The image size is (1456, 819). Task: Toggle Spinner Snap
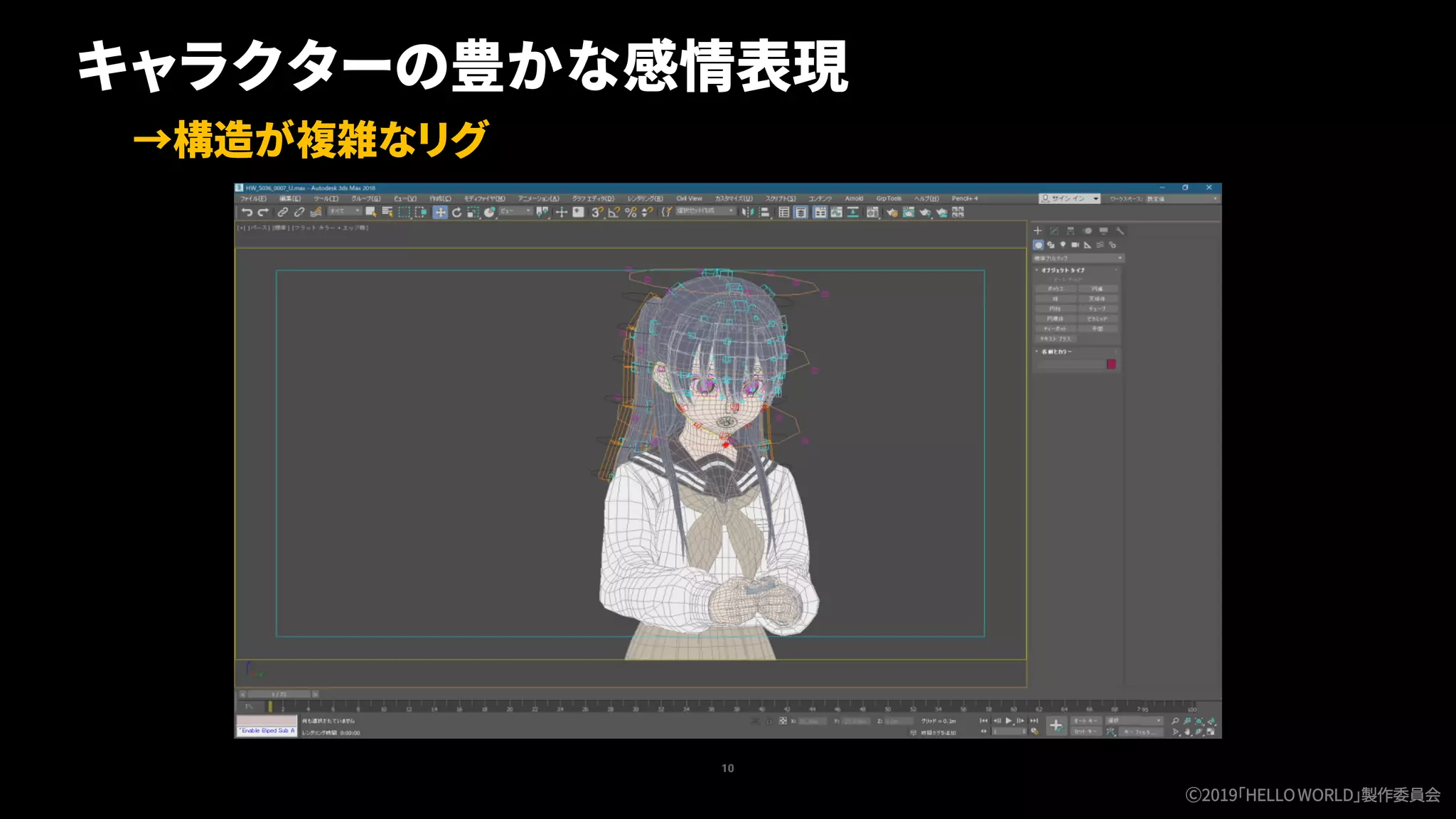coord(647,212)
